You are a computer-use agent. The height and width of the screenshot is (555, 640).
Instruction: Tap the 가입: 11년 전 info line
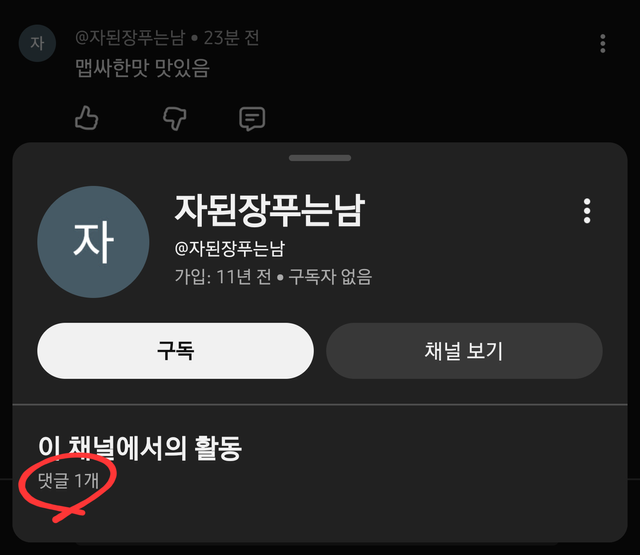coord(223,276)
